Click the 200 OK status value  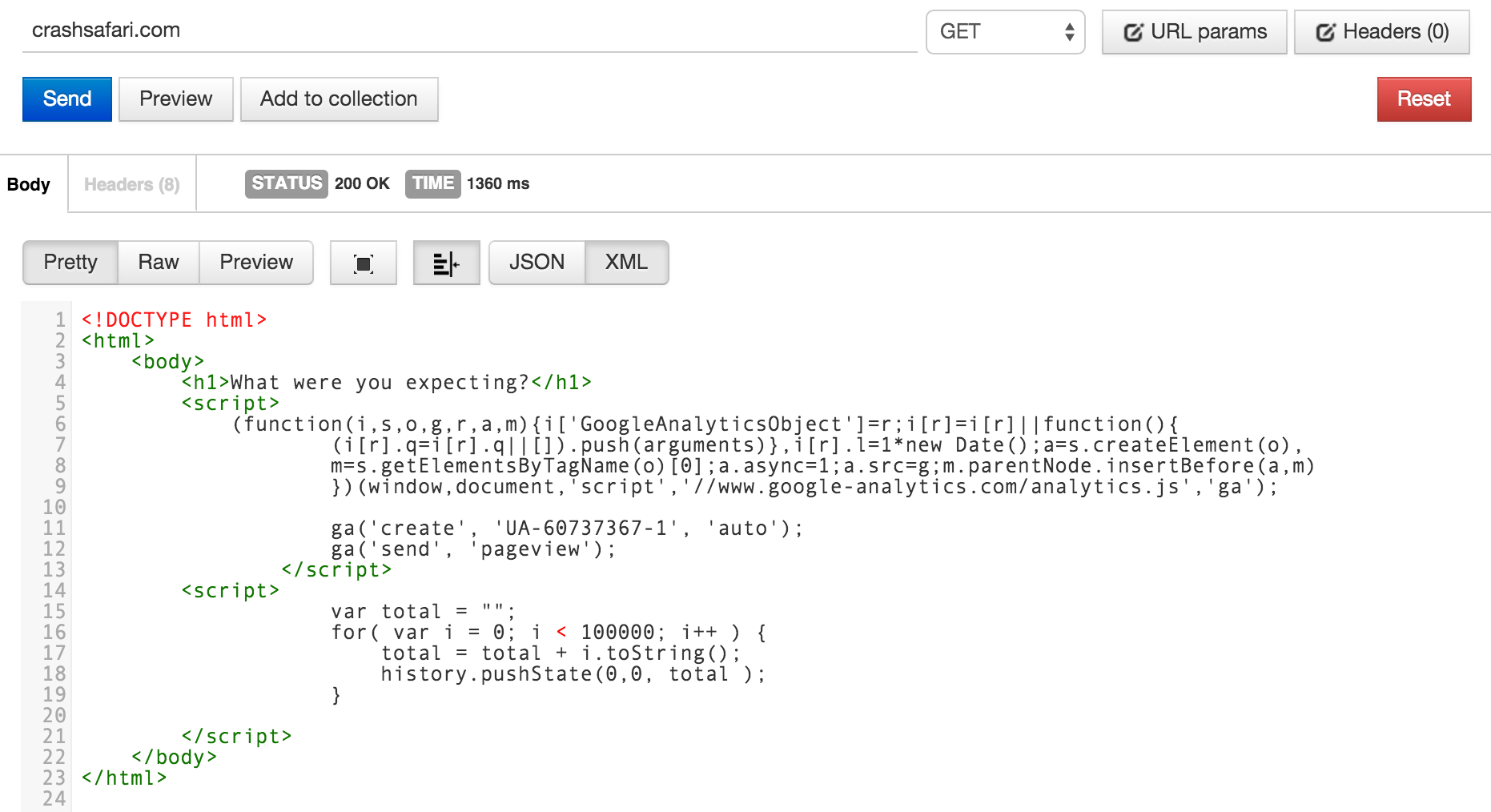click(362, 183)
